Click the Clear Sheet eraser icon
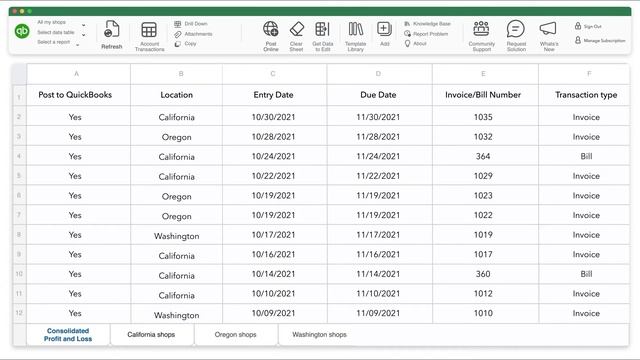 (x=297, y=29)
